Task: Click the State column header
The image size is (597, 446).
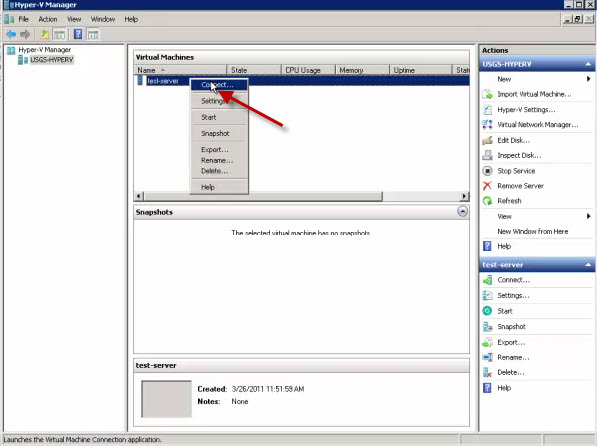Action: [x=254, y=70]
